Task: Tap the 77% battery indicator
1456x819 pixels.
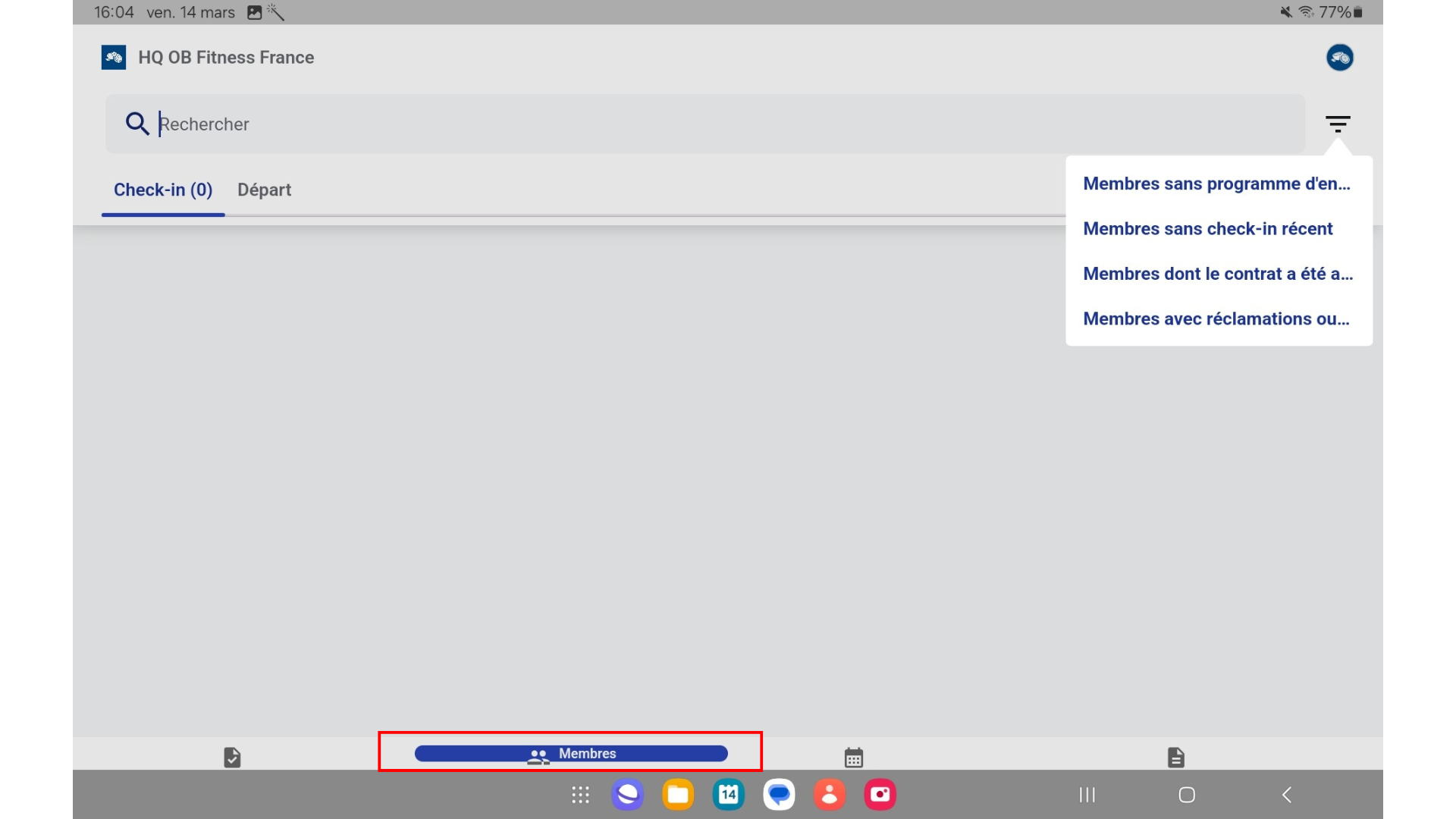Action: coord(1341,12)
